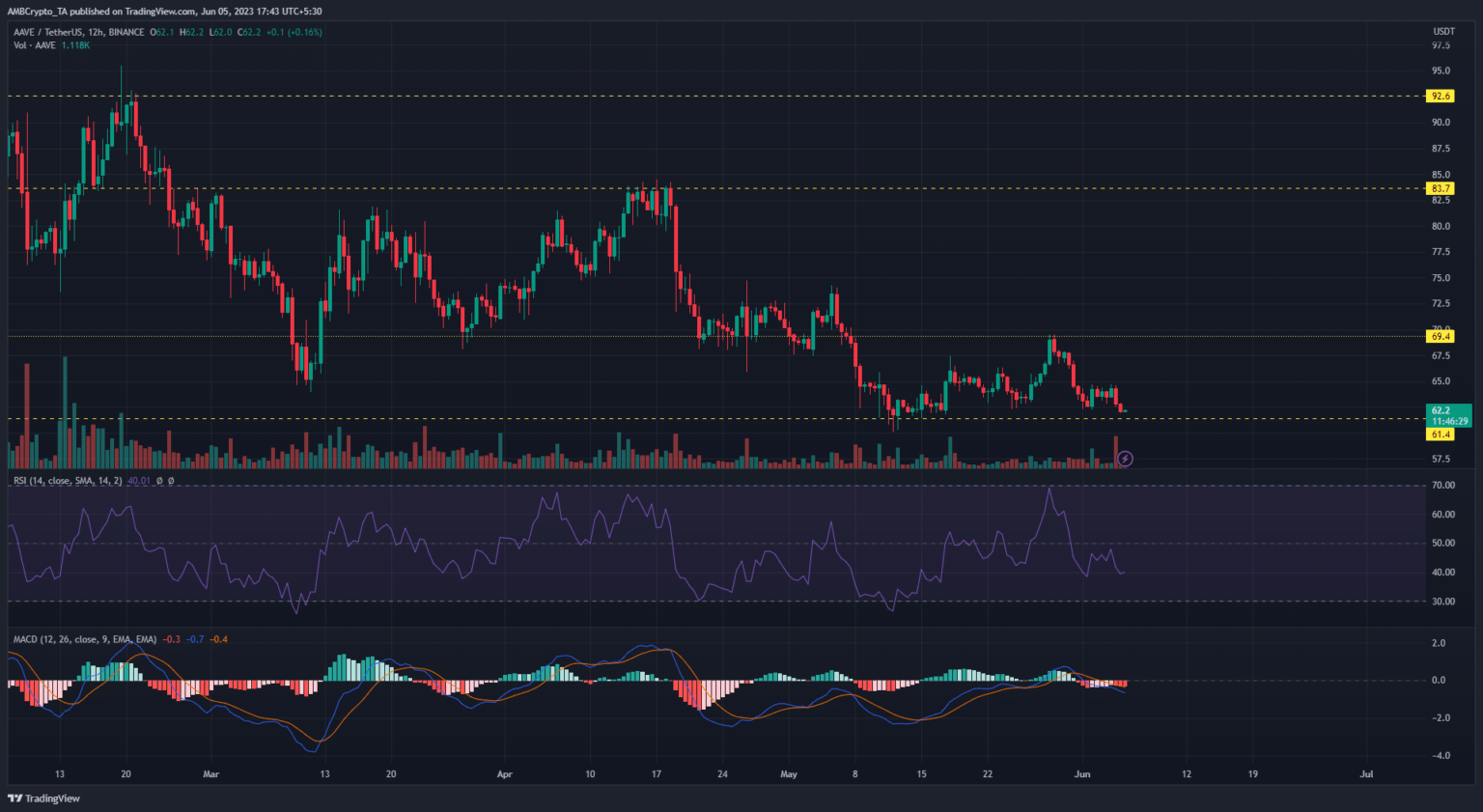Open the AAVE / TetherUS symbol legend
Image resolution: width=1483 pixels, height=812 pixels.
click(x=78, y=32)
